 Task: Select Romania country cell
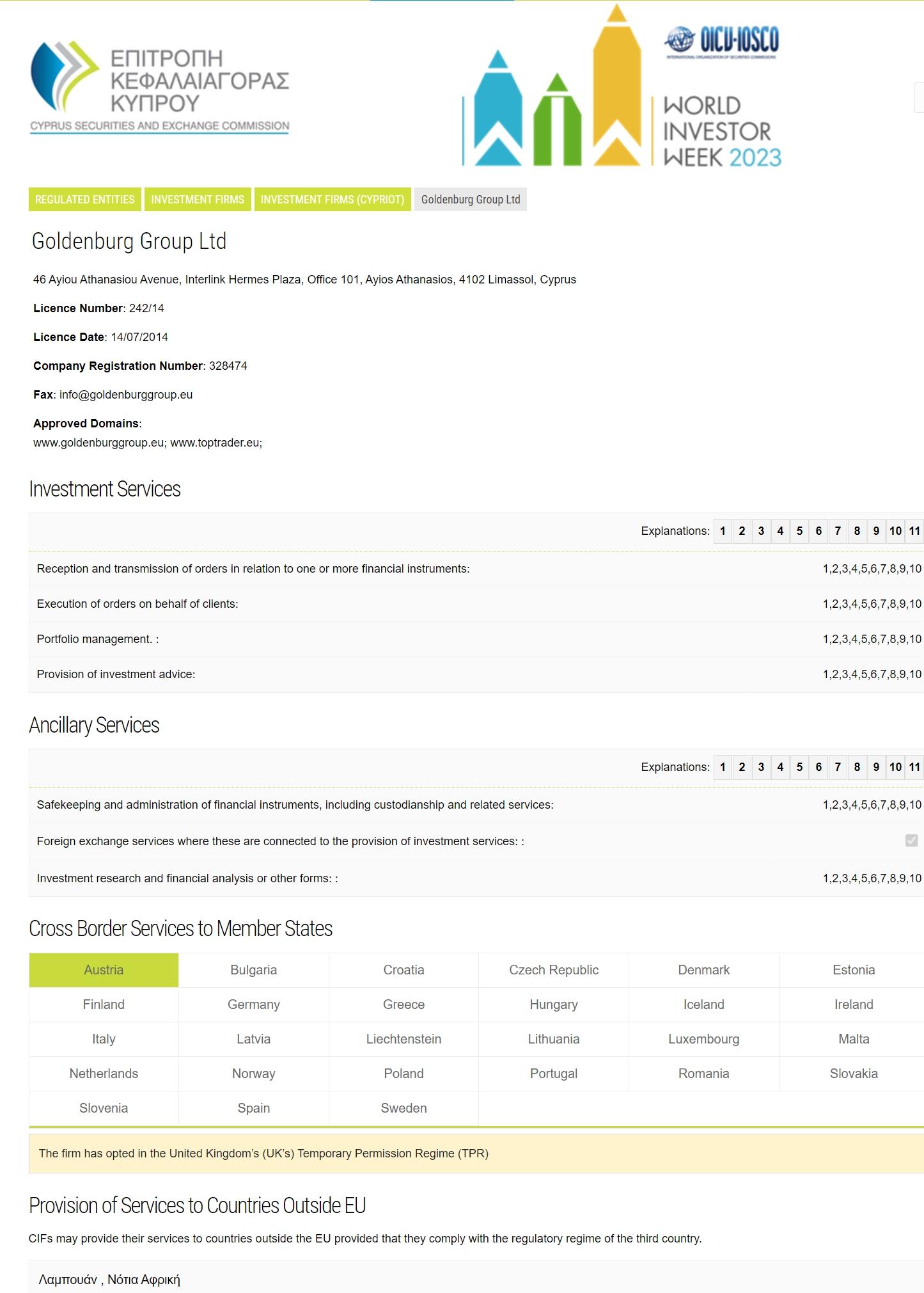pos(704,1074)
